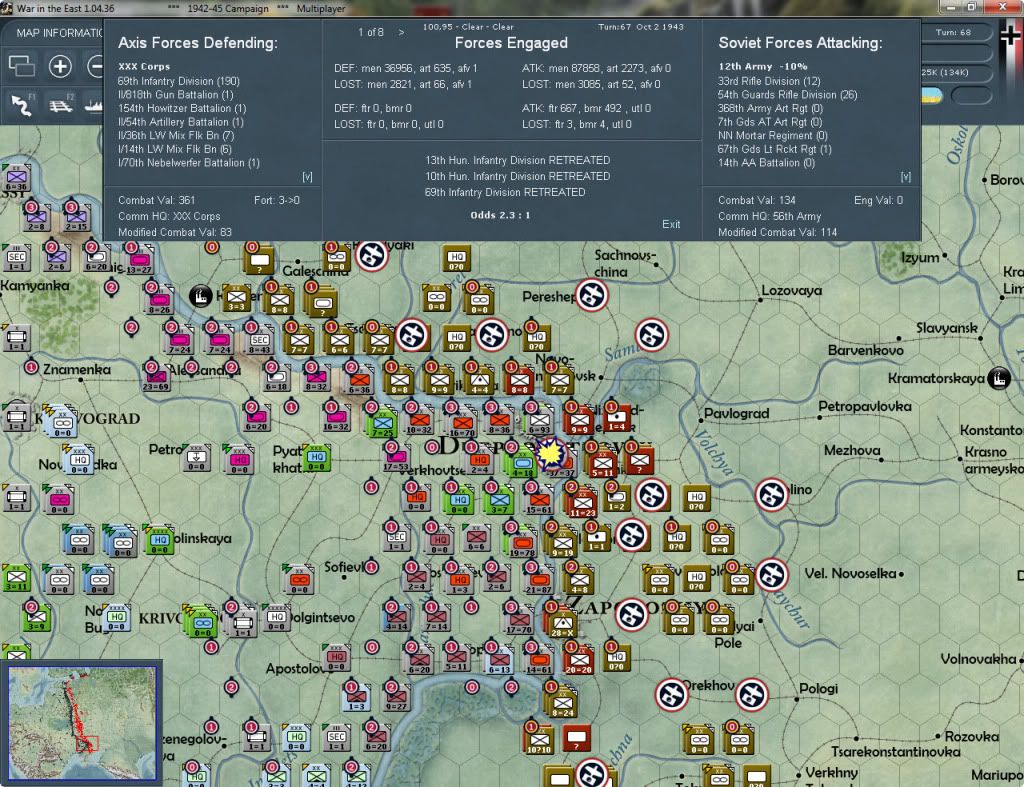Zoom out with the minus icon

point(96,66)
